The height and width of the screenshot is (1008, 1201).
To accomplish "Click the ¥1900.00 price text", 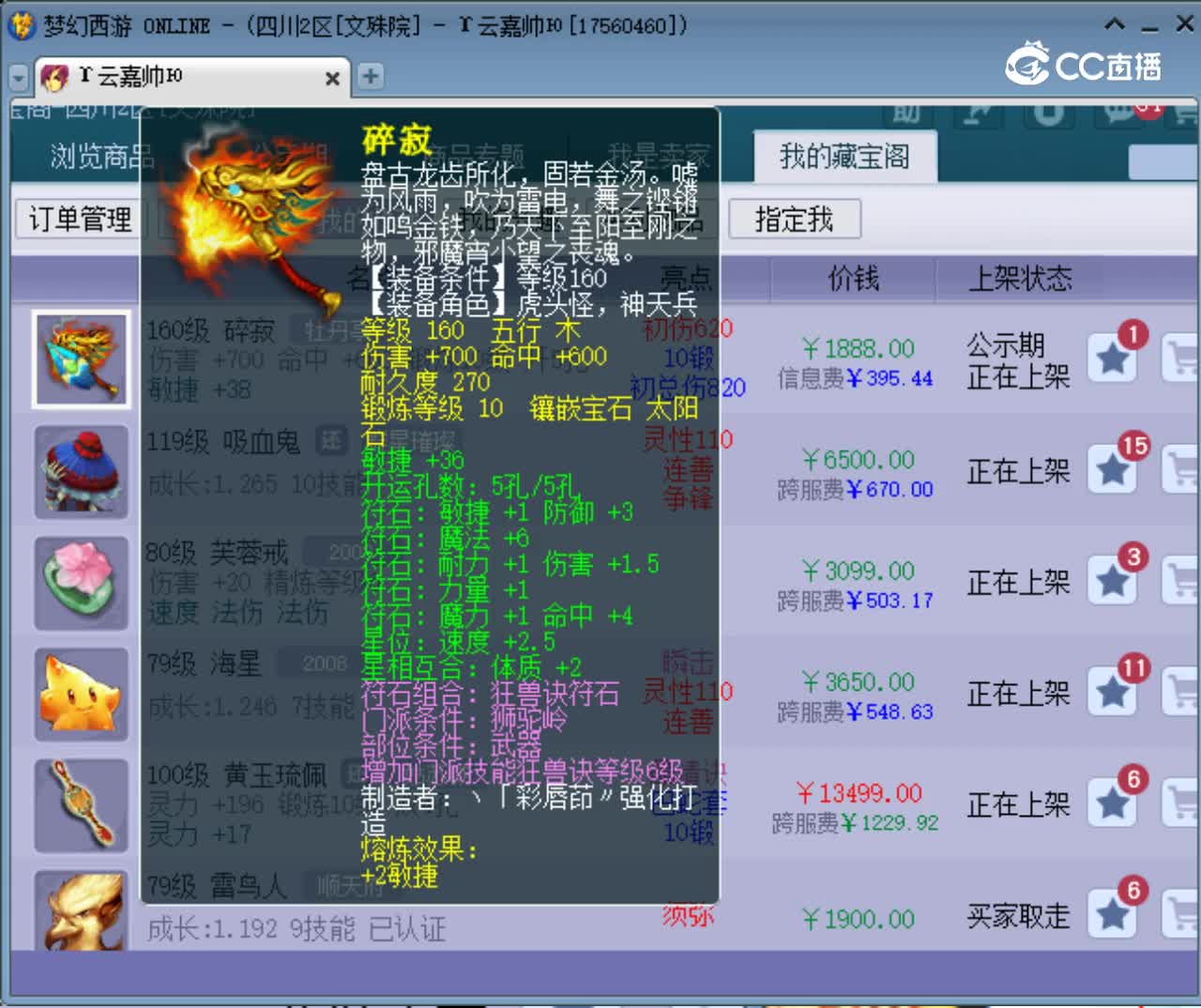I will (859, 919).
